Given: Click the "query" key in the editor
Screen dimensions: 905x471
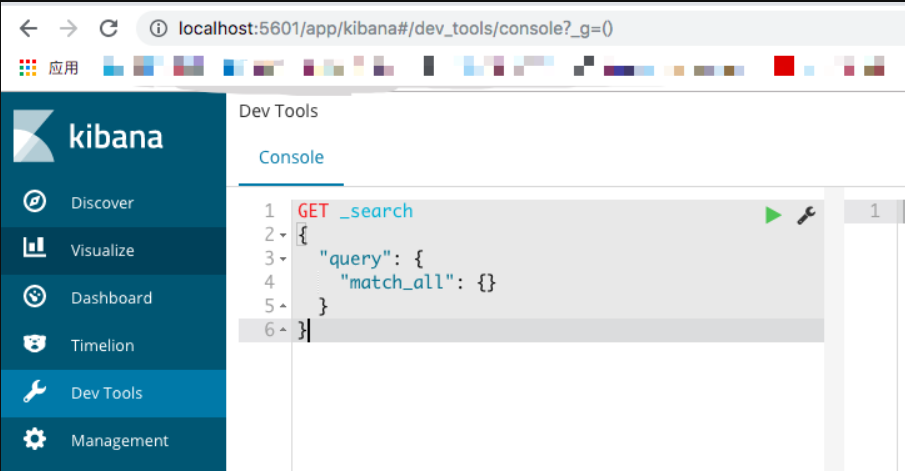Looking at the screenshot, I should [x=356, y=259].
